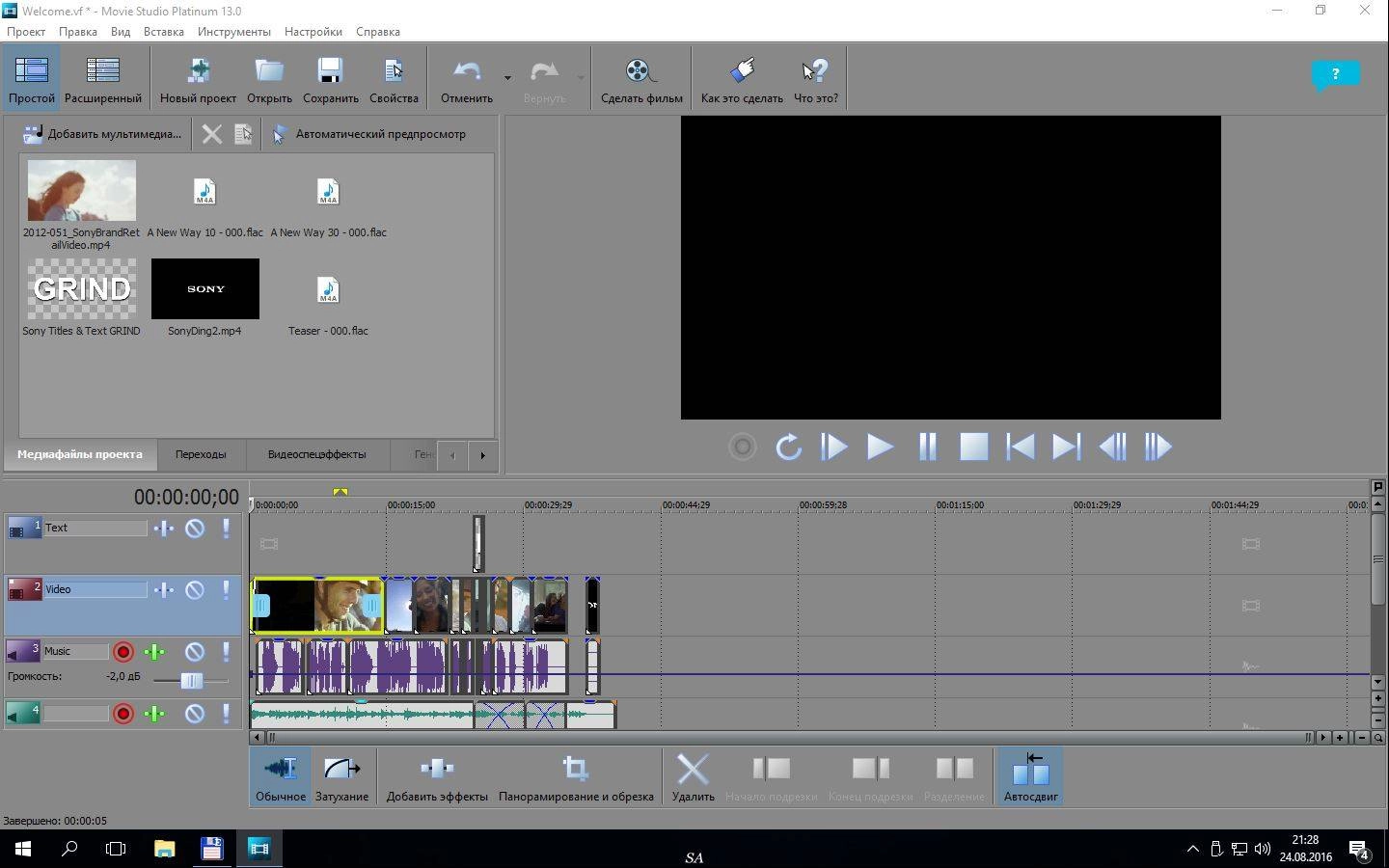1389x868 pixels.
Task: Open media properties icon in media toolbar
Action: coord(243,134)
